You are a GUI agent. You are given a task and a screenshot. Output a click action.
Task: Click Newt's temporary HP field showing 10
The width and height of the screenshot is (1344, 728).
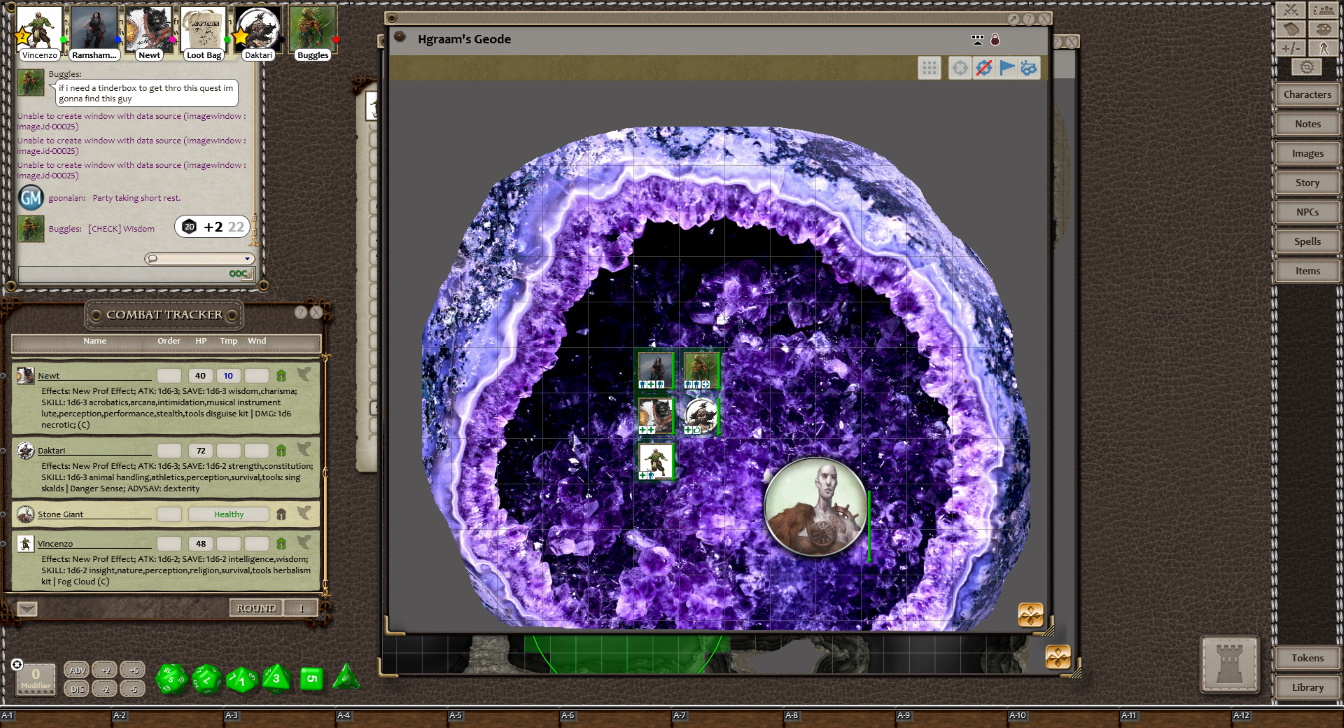229,376
